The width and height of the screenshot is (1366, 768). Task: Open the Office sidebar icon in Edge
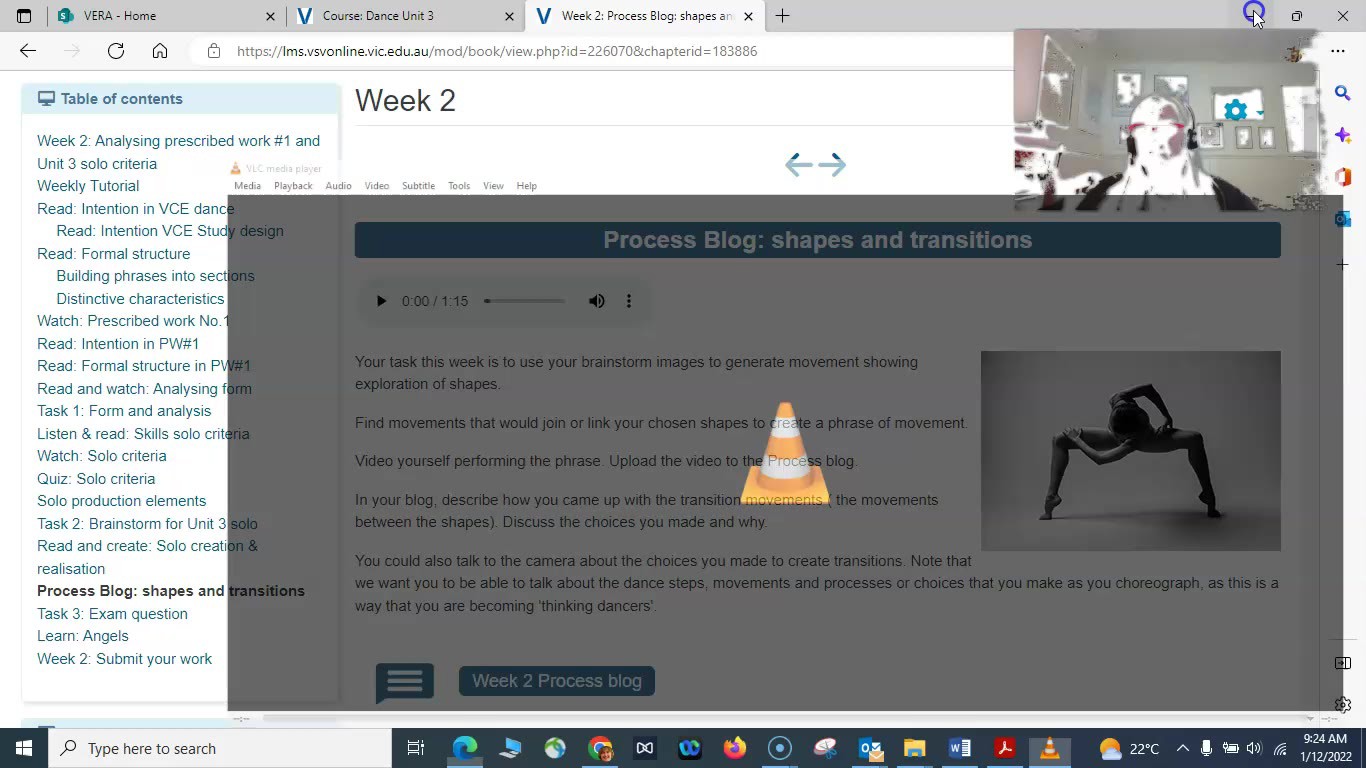tap(1342, 176)
